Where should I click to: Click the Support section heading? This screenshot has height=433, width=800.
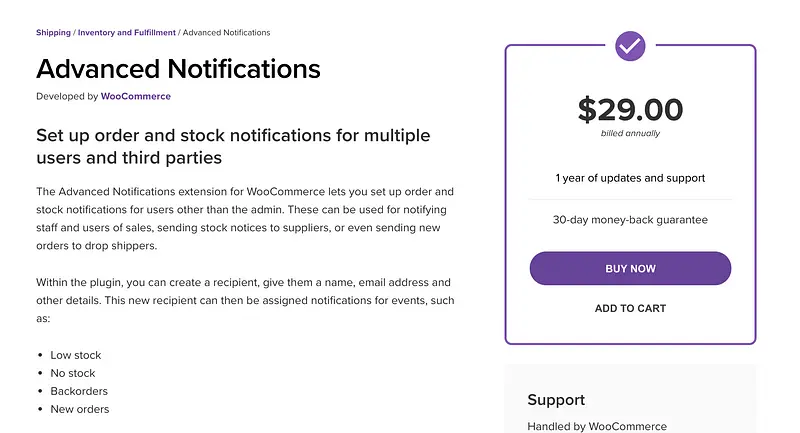556,400
